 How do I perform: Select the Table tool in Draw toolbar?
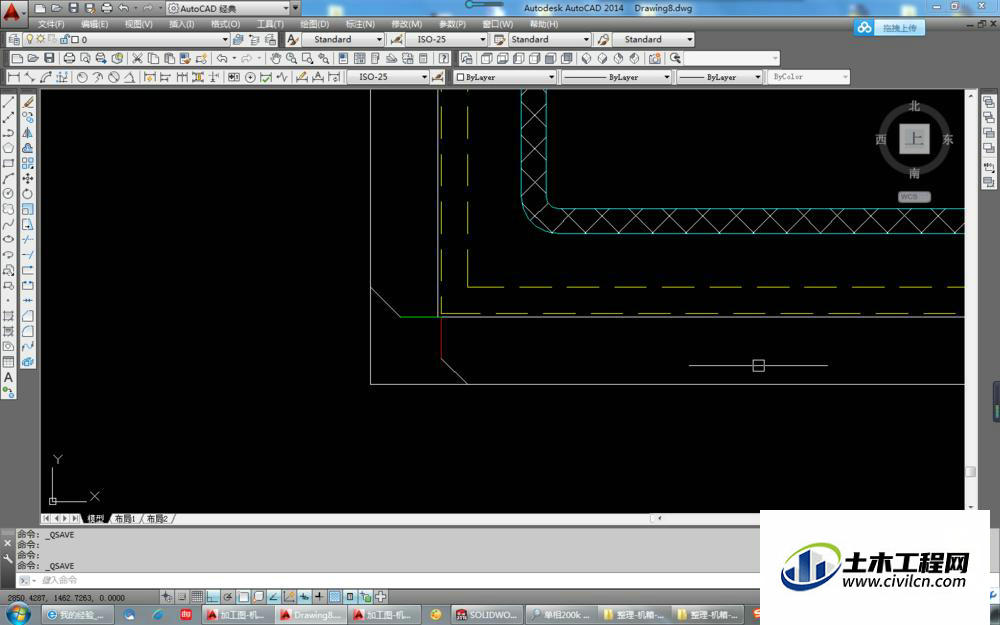click(8, 362)
